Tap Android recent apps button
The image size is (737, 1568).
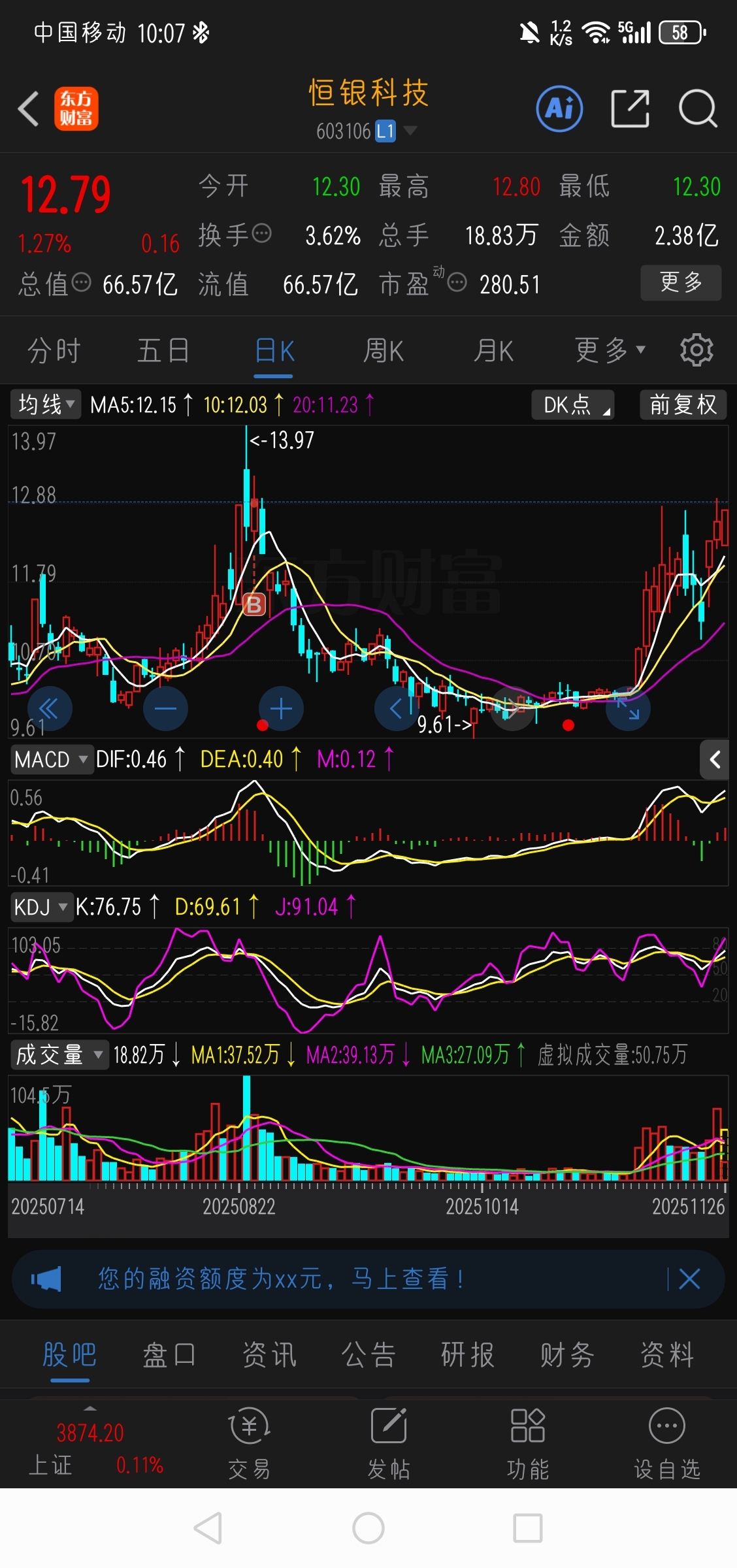tap(528, 1528)
